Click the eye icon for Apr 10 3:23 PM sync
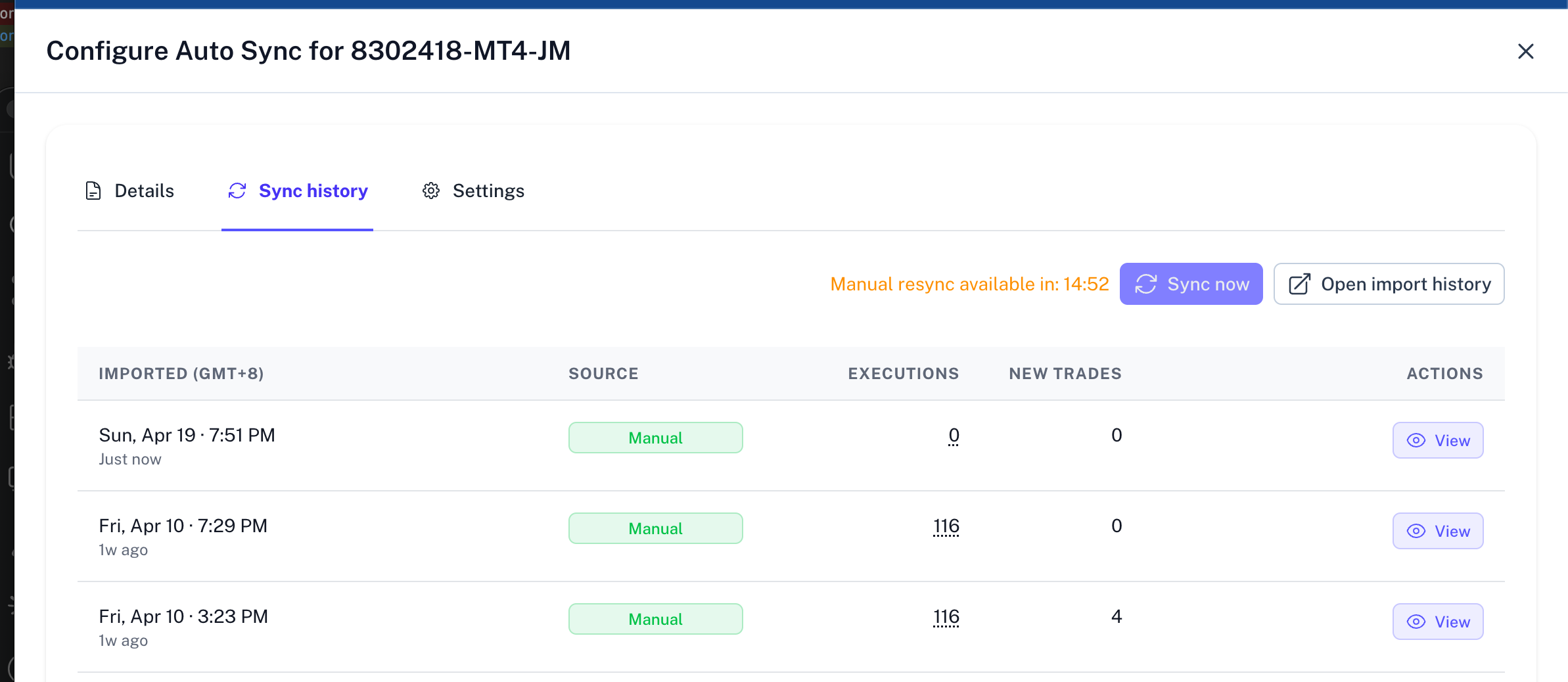1568x682 pixels. [x=1416, y=622]
